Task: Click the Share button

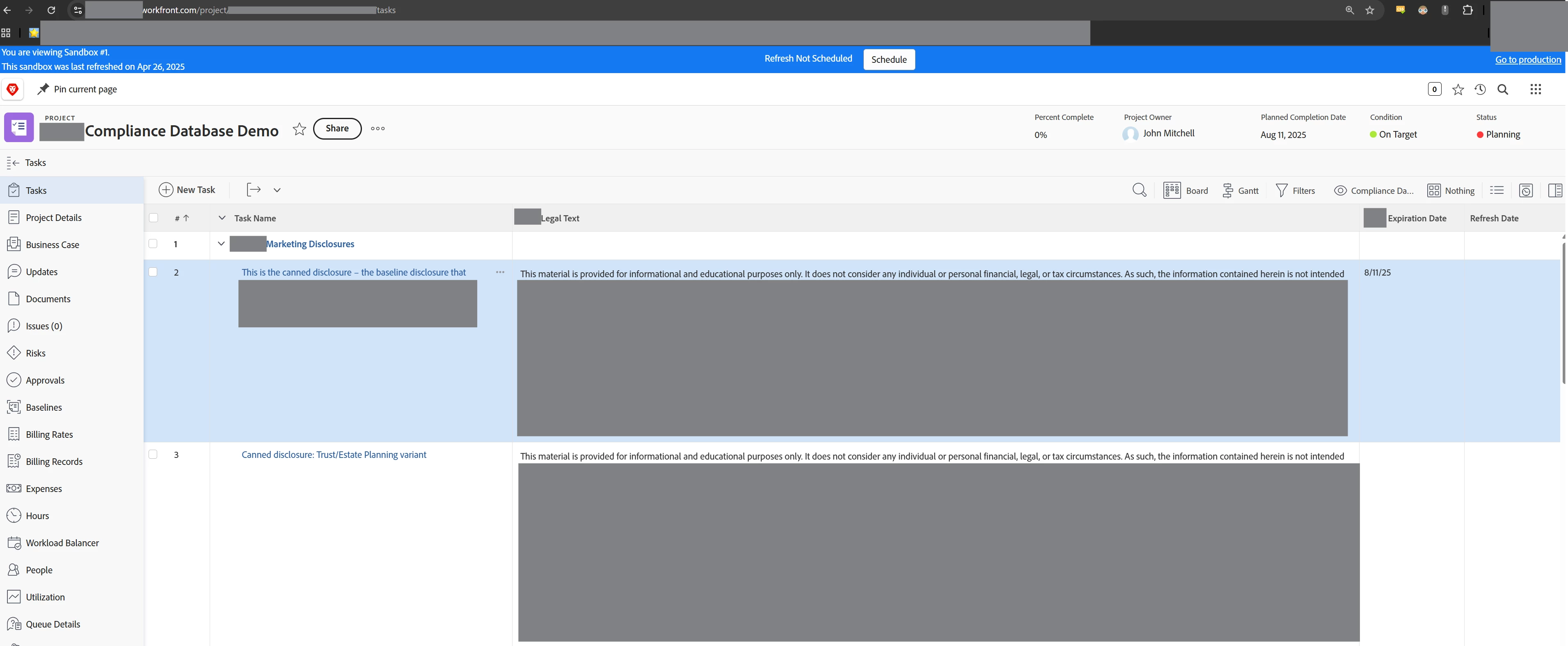Action: coord(336,129)
